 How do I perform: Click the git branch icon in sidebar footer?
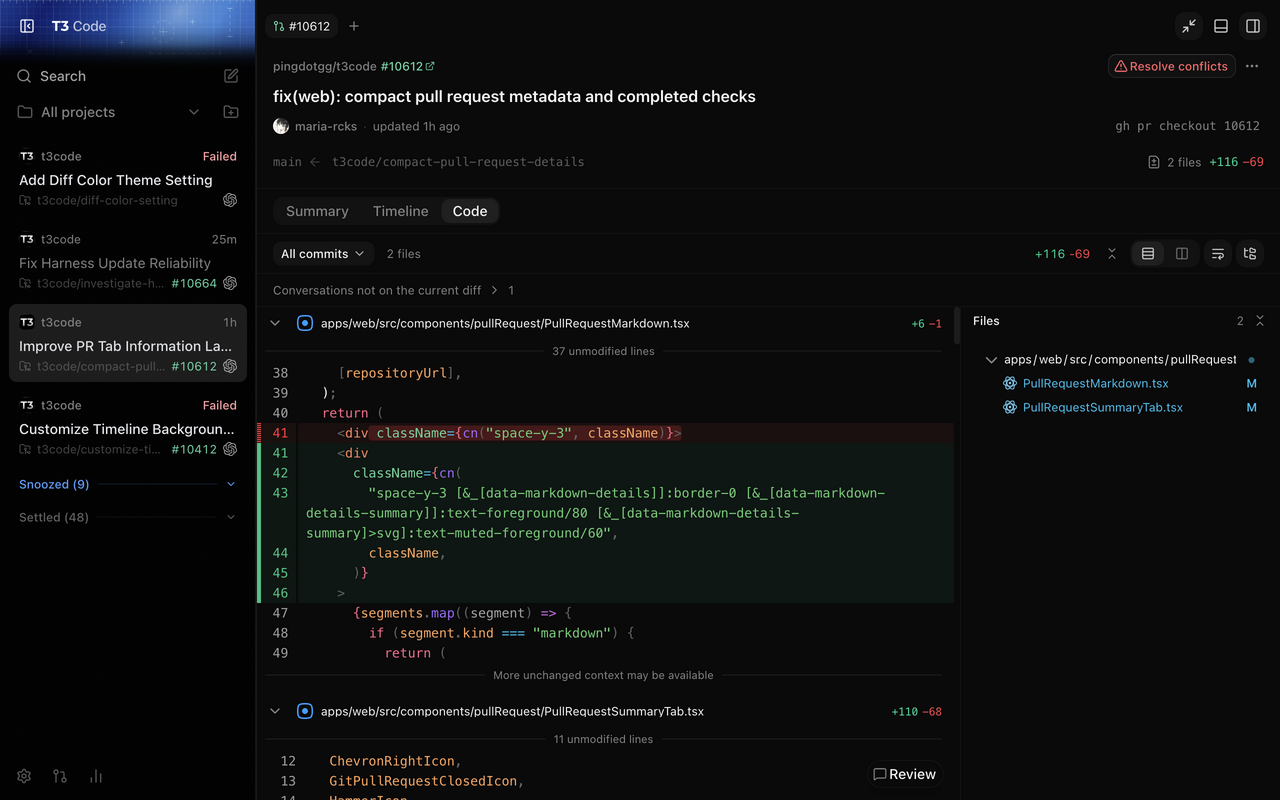(60, 776)
